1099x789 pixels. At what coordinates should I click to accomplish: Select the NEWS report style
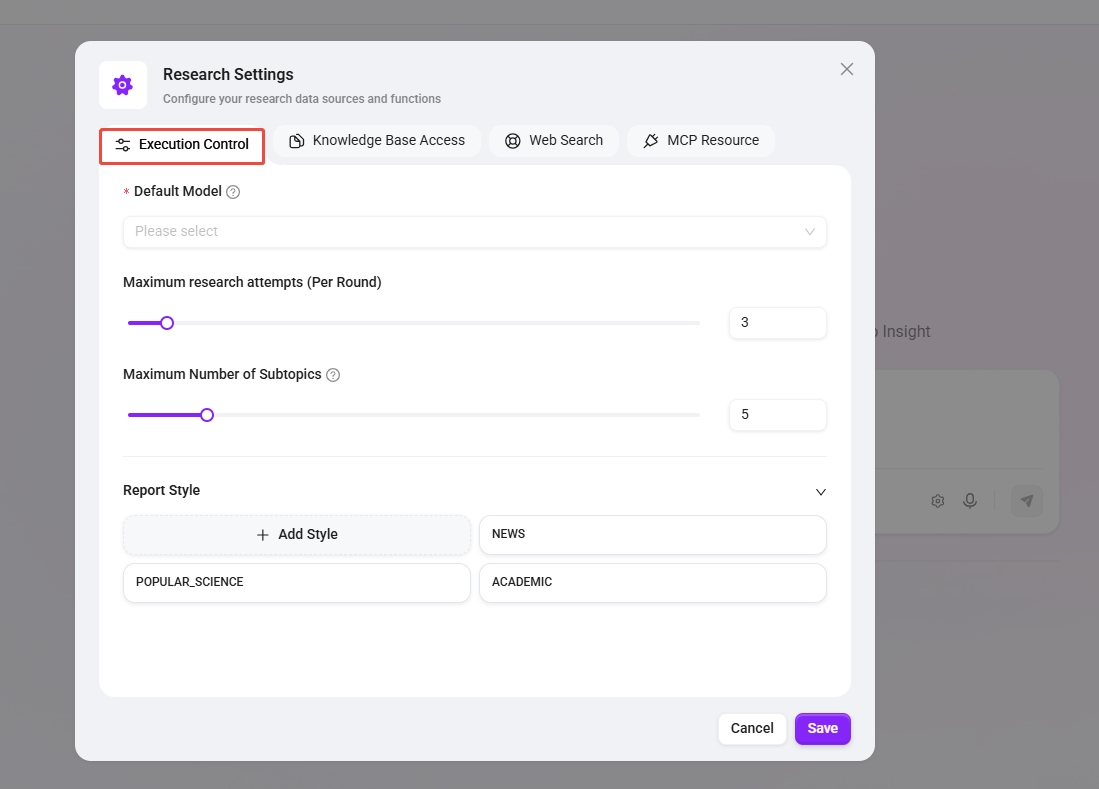pyautogui.click(x=652, y=535)
